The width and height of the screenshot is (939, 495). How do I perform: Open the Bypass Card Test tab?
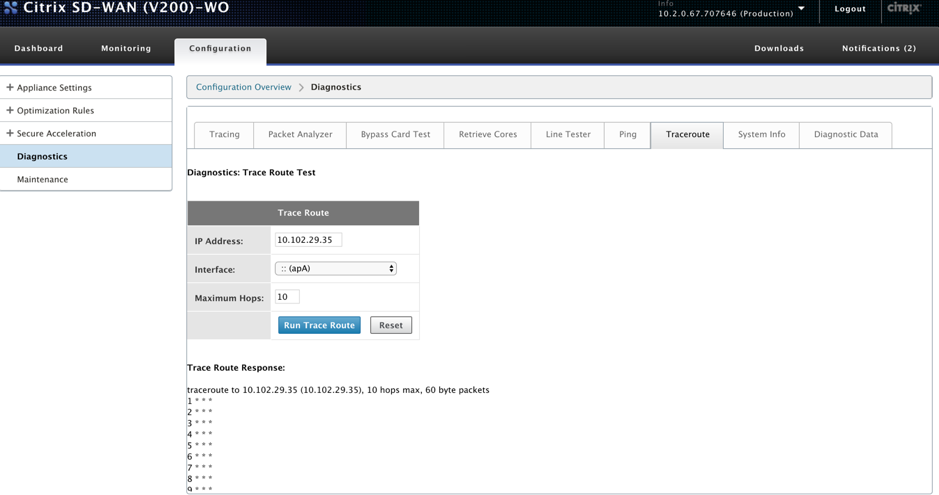[x=395, y=135]
